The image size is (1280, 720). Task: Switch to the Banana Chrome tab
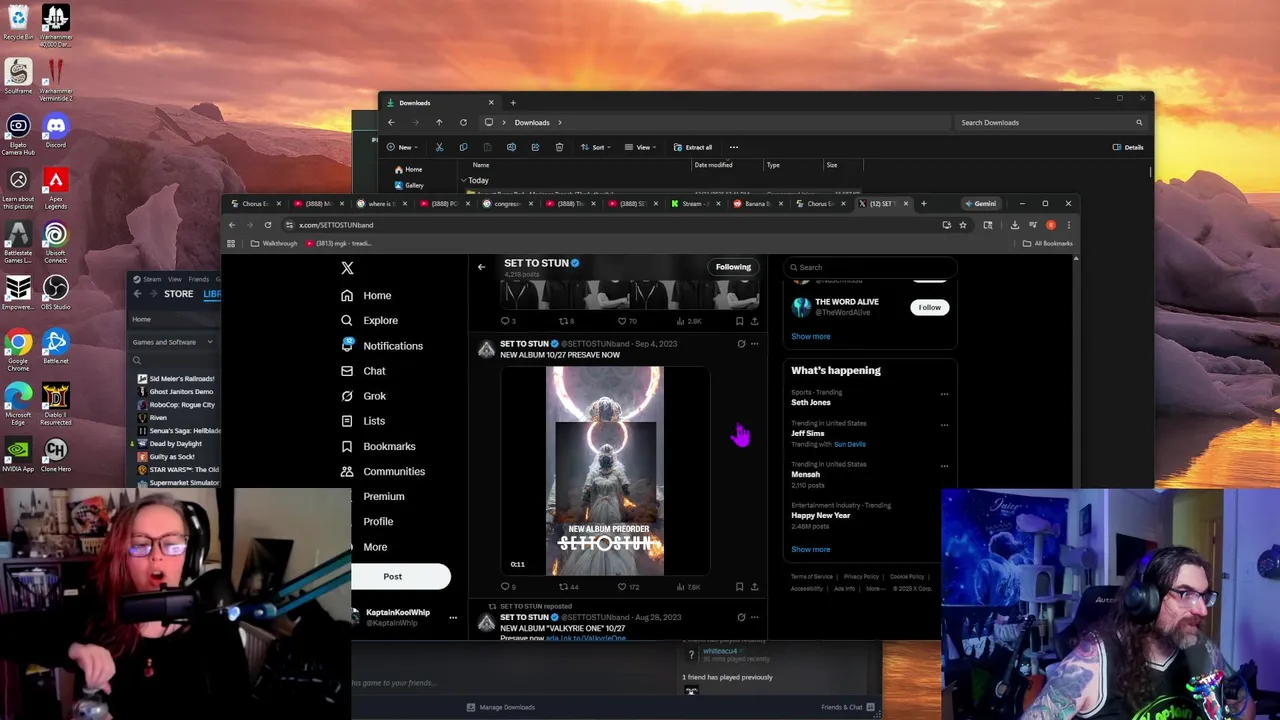[x=756, y=204]
